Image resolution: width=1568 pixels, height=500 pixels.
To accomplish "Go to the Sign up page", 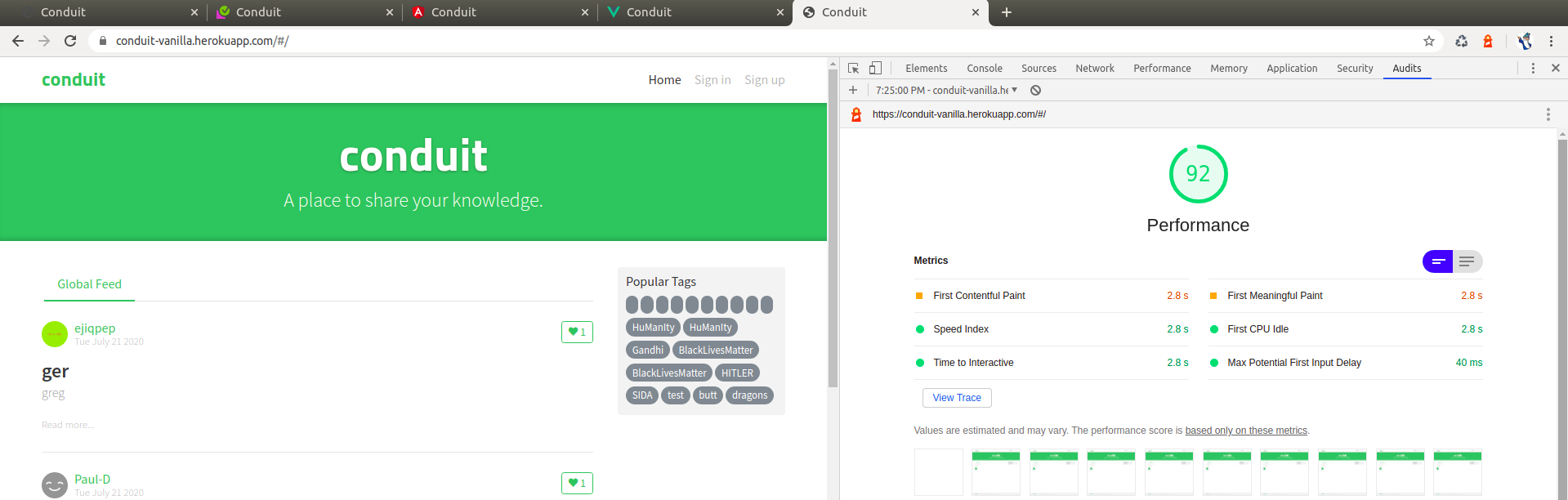I will pyautogui.click(x=764, y=80).
